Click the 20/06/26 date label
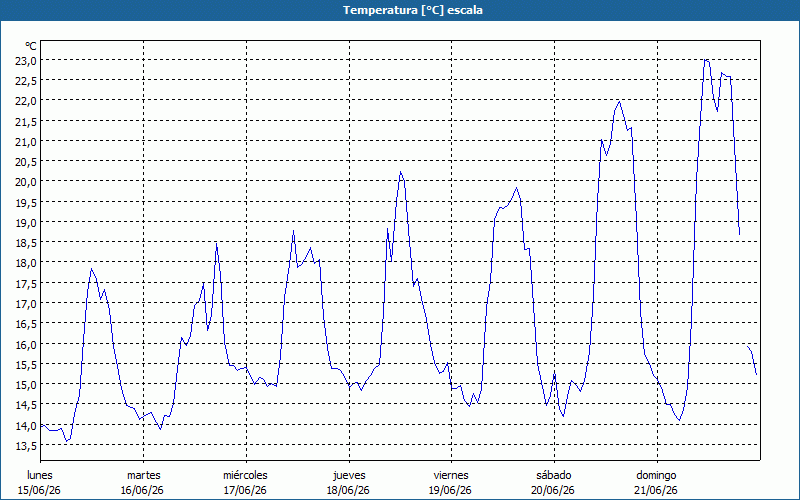The image size is (800, 500). click(553, 490)
